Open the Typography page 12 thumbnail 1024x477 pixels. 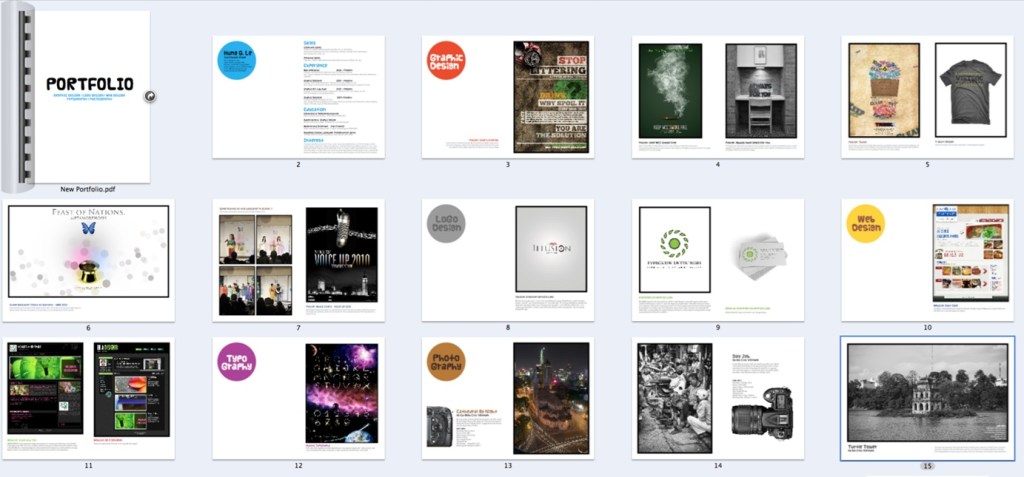298,398
